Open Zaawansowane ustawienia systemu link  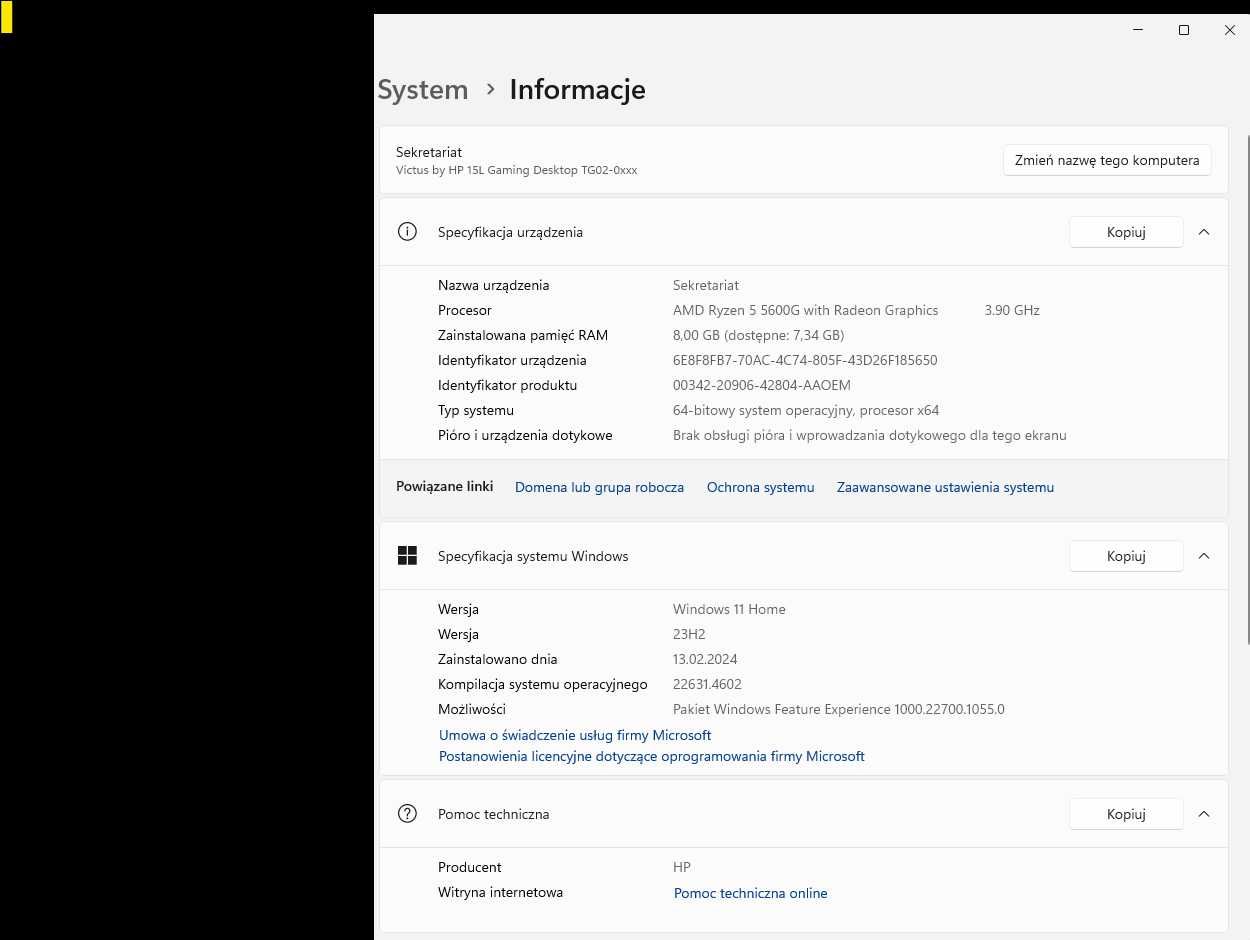point(945,487)
